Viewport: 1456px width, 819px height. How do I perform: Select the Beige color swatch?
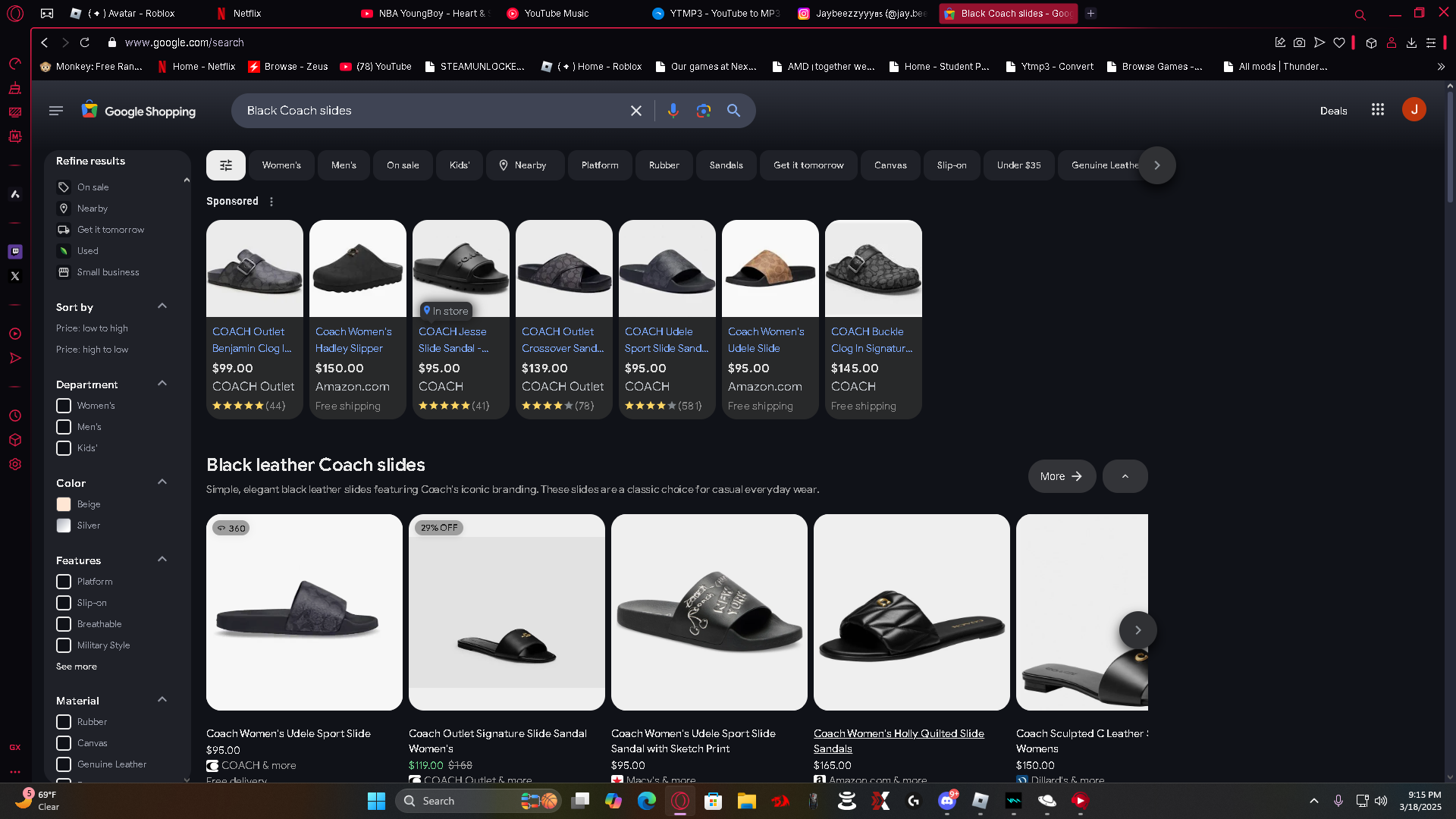click(64, 504)
